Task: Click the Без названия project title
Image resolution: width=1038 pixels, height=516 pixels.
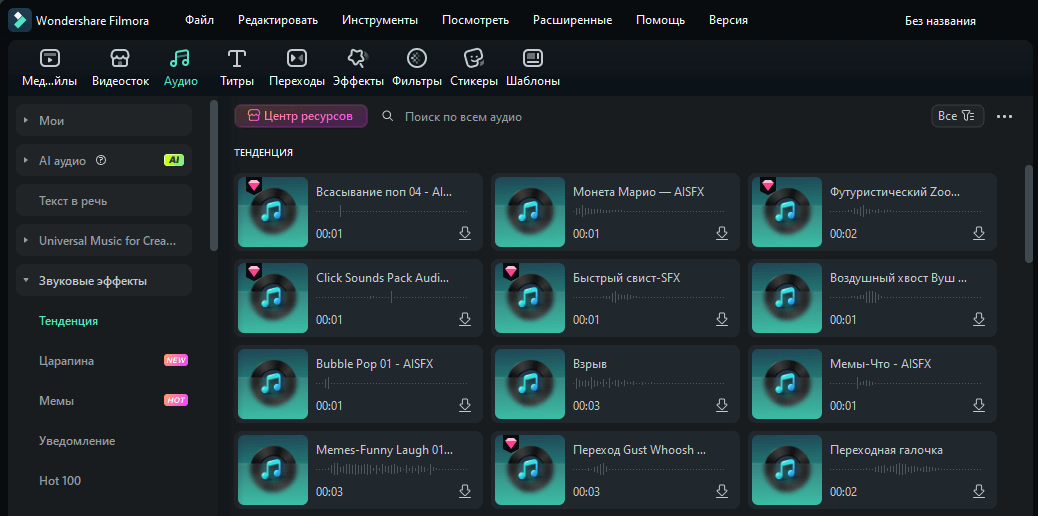Action: [940, 21]
